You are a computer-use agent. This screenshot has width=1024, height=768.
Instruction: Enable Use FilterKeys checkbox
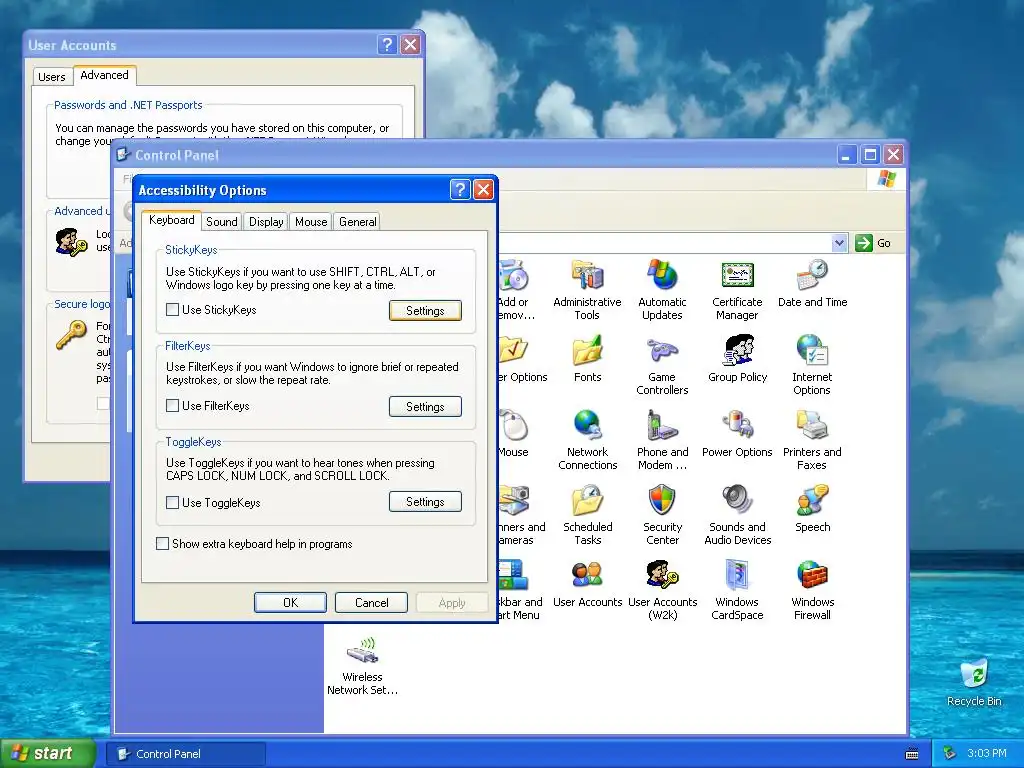pos(172,406)
